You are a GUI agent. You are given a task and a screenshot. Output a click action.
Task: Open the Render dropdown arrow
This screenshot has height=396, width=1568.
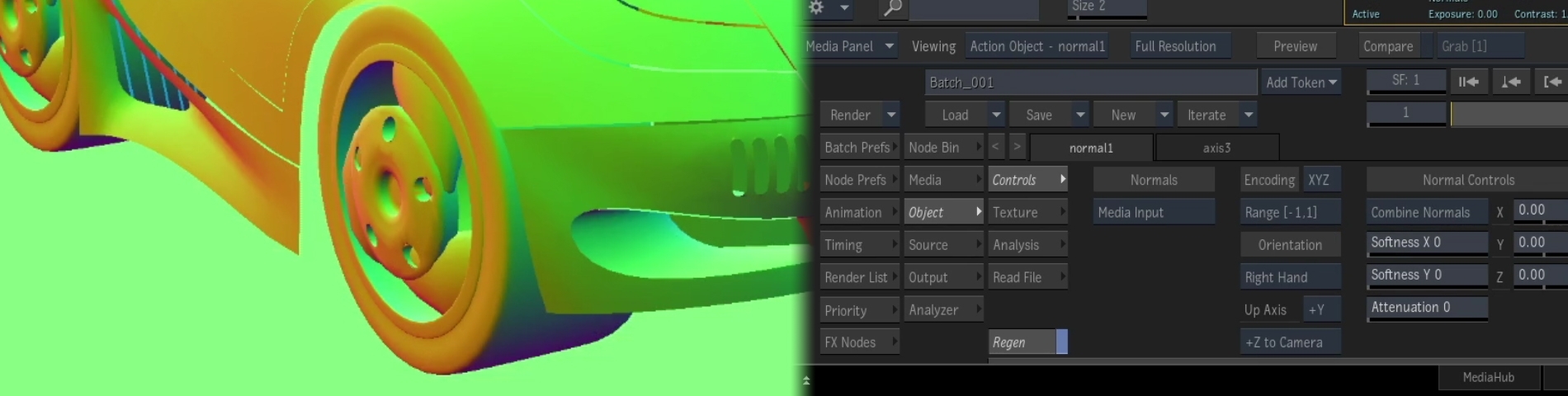890,115
